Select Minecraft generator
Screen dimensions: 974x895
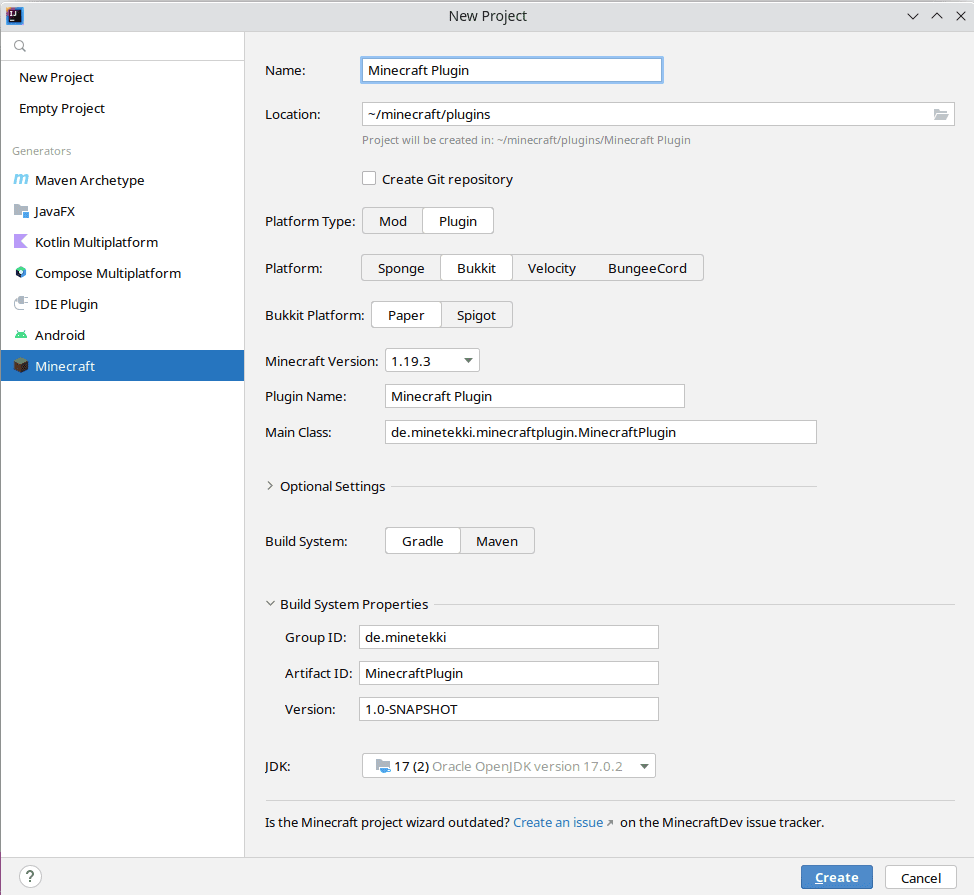pyautogui.click(x=122, y=366)
